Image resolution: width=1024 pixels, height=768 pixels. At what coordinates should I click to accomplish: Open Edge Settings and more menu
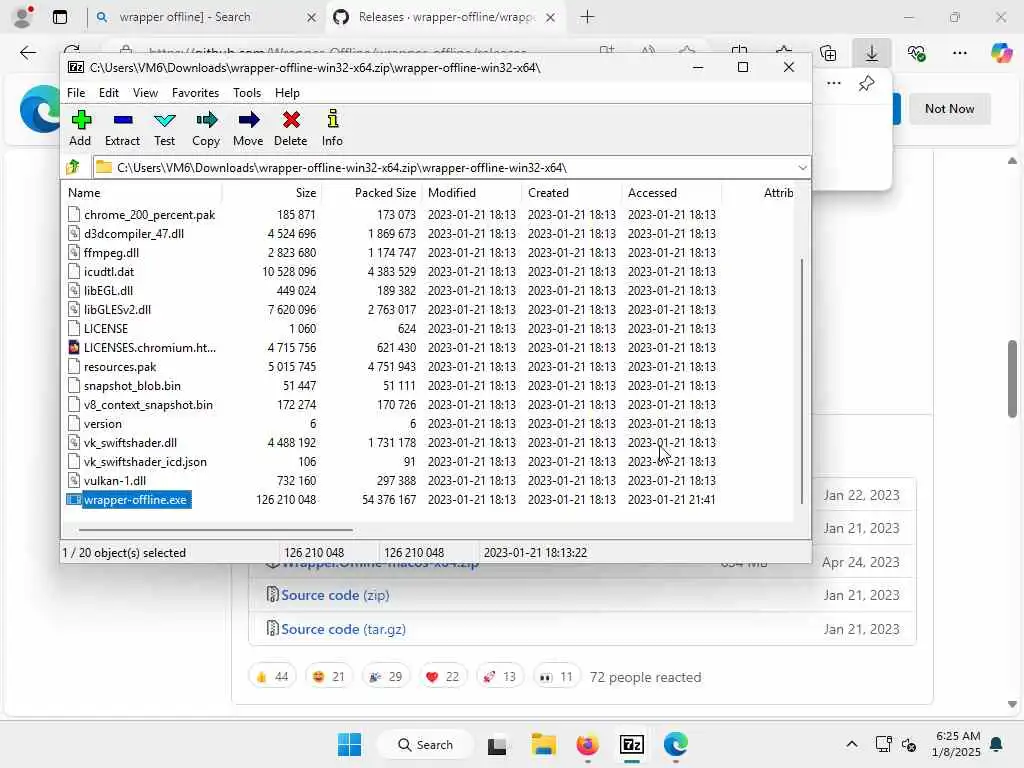[959, 53]
